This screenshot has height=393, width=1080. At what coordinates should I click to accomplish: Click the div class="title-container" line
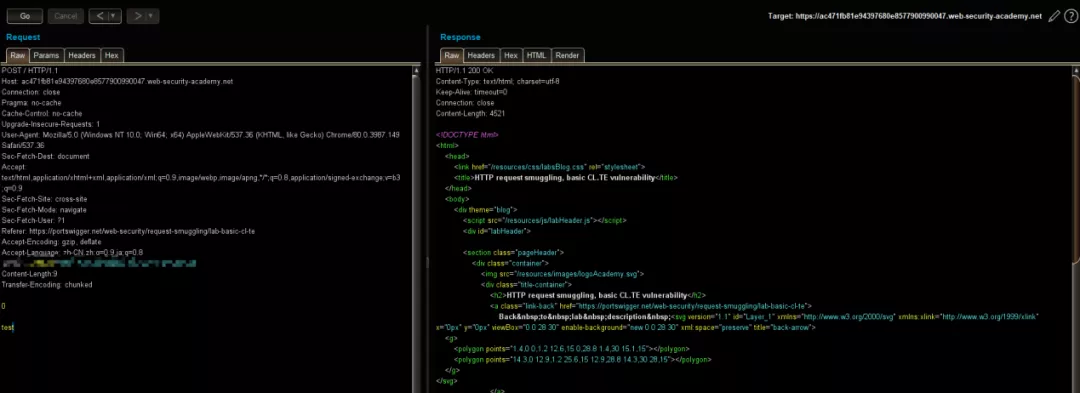coord(527,285)
